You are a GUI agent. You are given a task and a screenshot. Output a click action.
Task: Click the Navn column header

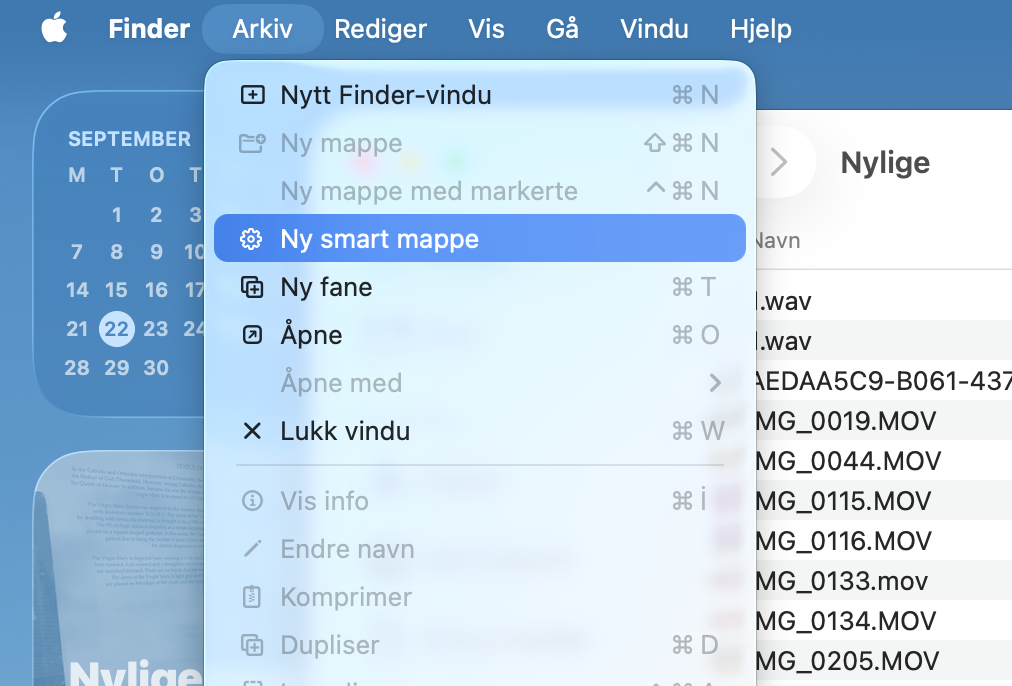click(777, 241)
